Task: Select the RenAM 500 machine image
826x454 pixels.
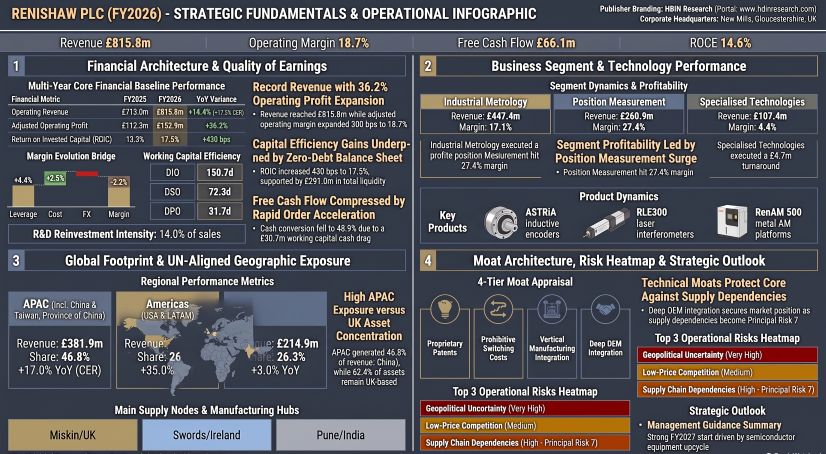Action: click(x=732, y=221)
